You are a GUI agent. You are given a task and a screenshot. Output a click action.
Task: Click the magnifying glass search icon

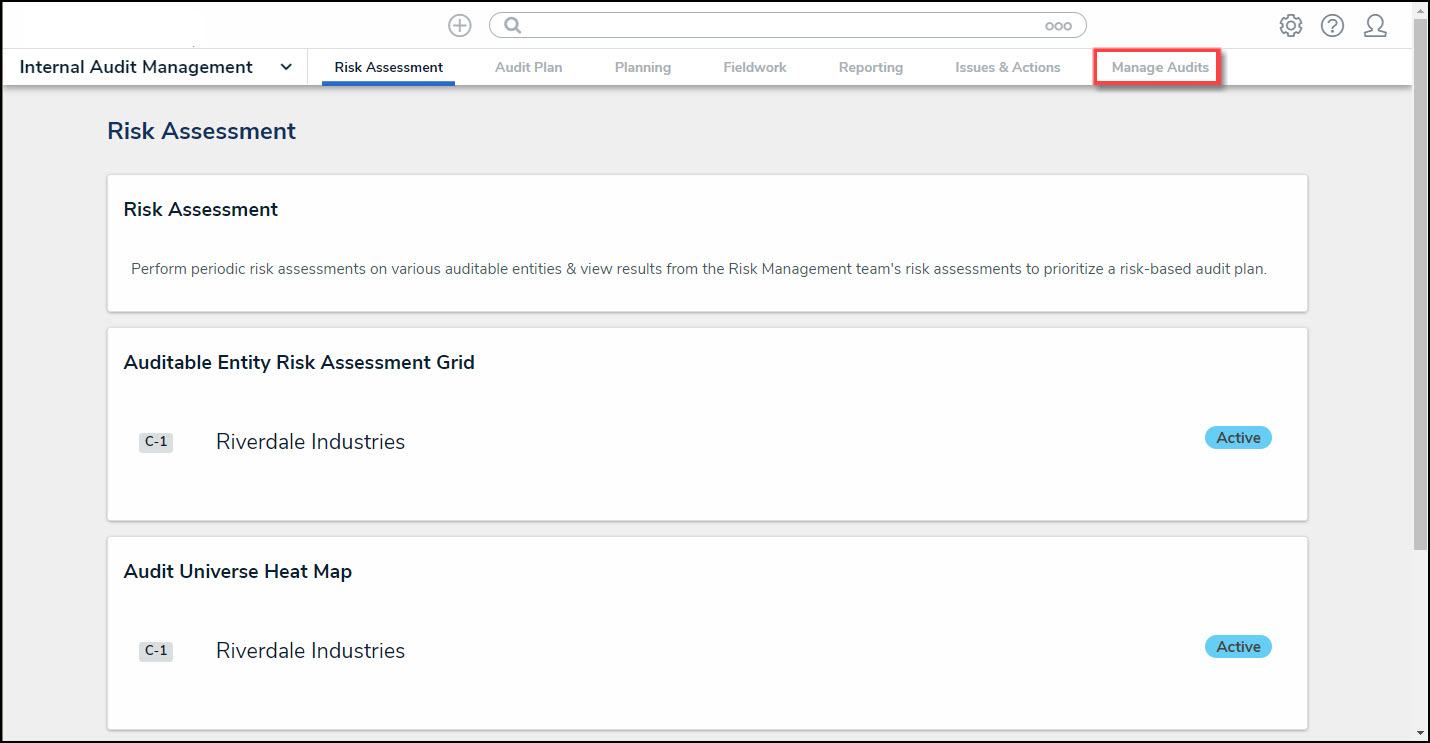coord(513,26)
